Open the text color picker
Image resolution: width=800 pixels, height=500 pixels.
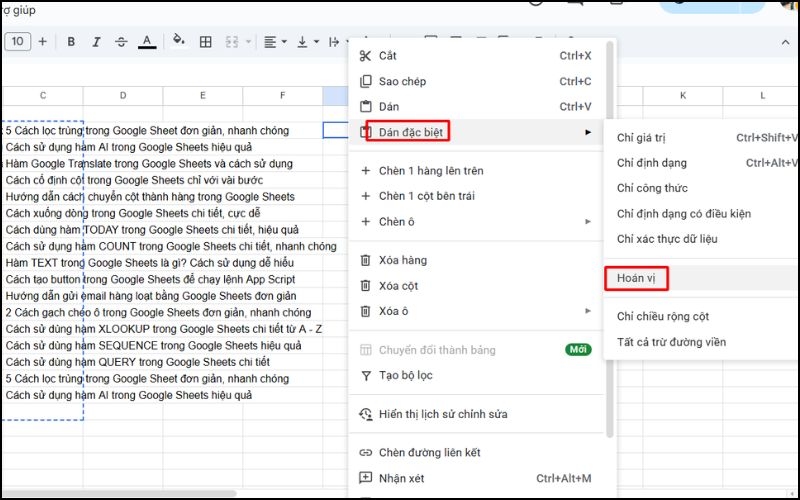coord(147,42)
